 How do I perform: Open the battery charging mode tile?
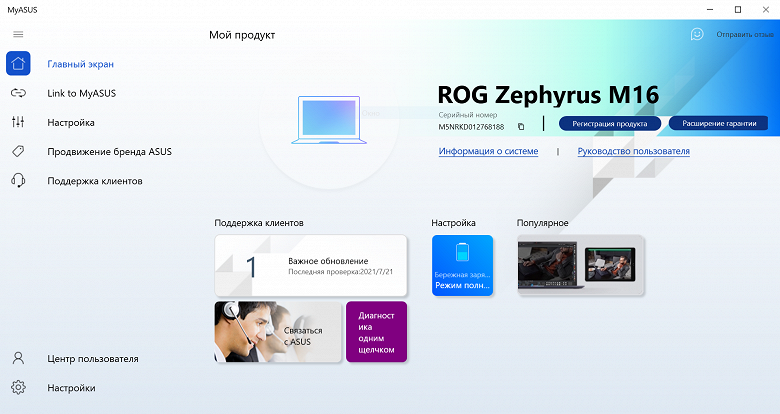463,266
